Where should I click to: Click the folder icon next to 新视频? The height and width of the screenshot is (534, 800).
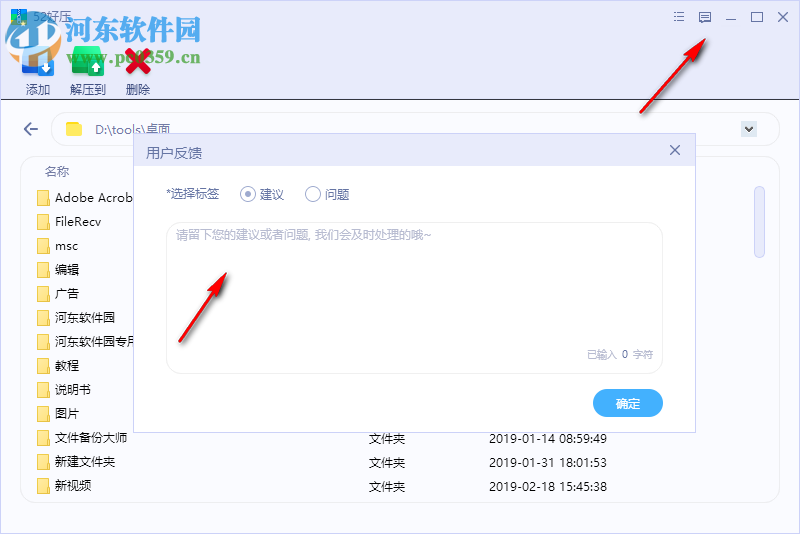43,486
